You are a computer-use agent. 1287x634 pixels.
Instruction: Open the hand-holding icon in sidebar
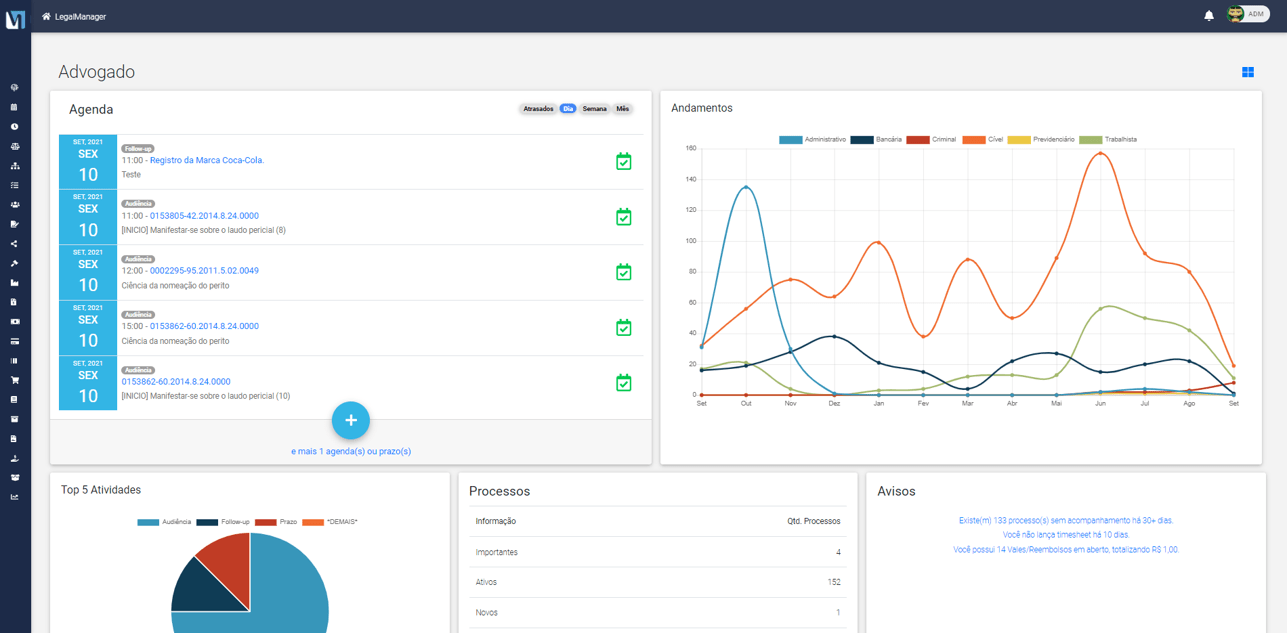(14, 458)
